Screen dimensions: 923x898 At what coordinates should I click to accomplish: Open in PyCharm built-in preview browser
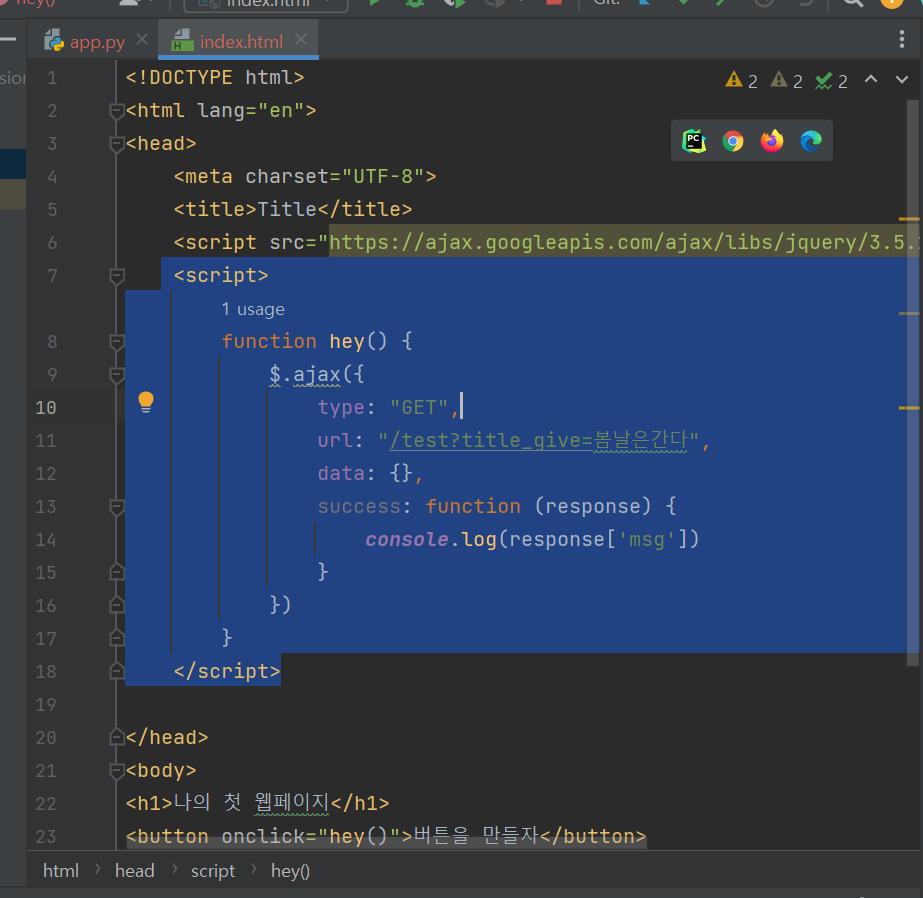pos(694,141)
